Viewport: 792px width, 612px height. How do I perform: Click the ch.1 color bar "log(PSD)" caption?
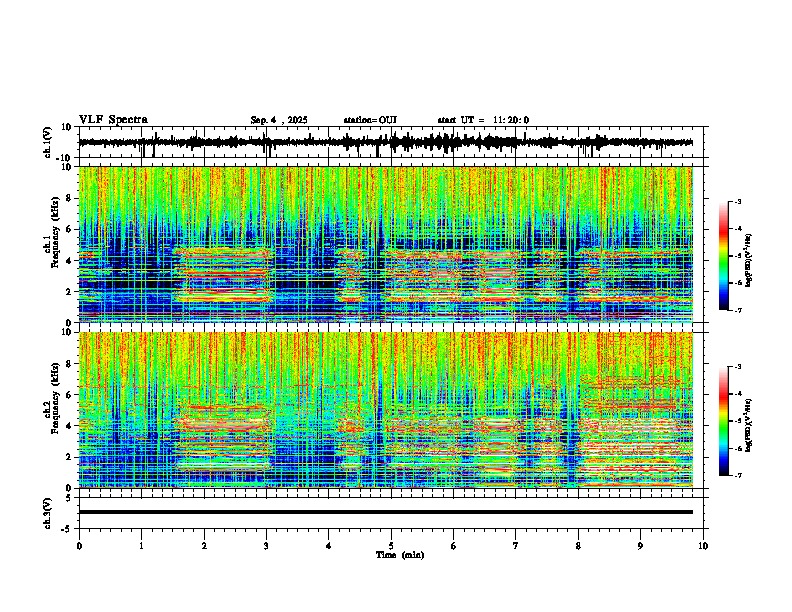(x=749, y=261)
